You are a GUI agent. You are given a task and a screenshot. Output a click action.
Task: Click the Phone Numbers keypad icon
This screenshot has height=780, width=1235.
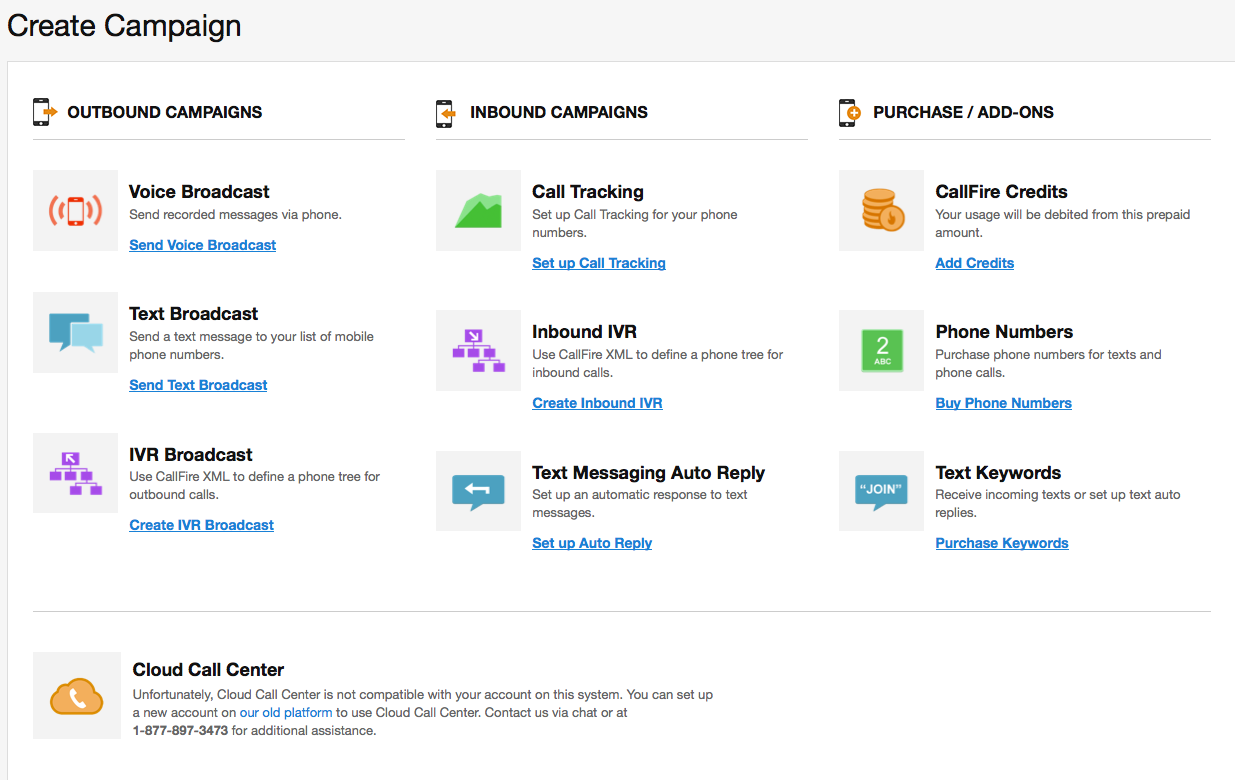tap(880, 350)
